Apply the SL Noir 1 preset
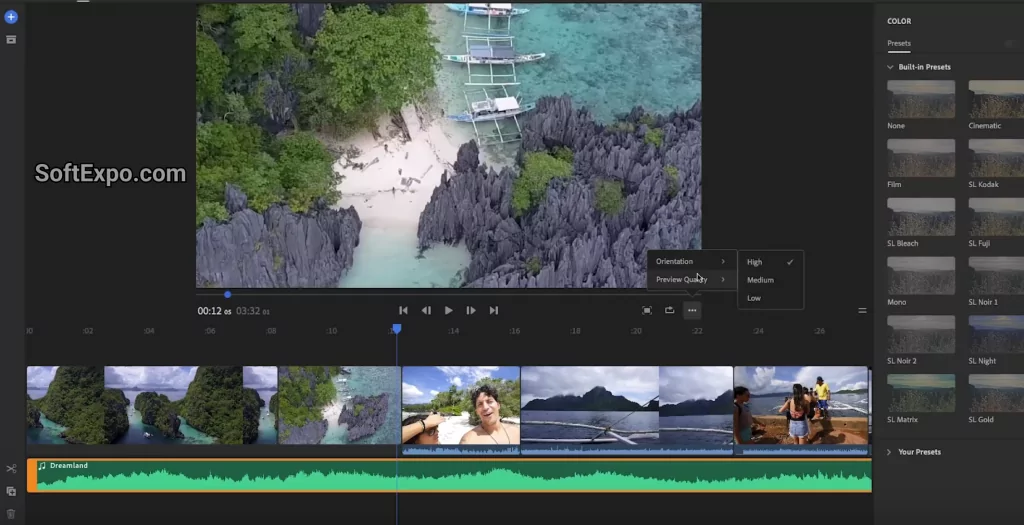The height and width of the screenshot is (525, 1024). pos(996,276)
